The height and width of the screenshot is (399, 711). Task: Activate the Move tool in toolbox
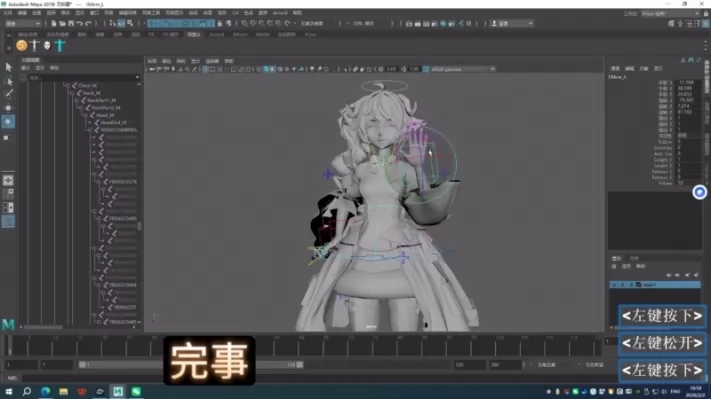pyautogui.click(x=8, y=108)
